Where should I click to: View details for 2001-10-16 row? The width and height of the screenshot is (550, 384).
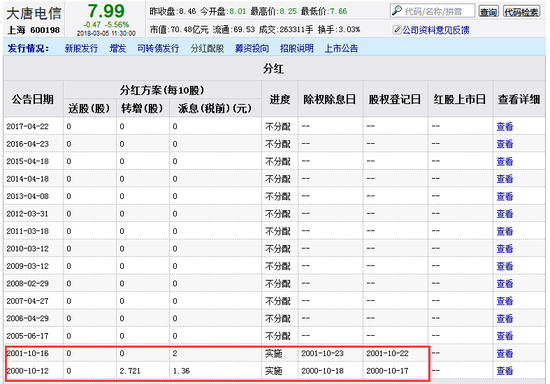pyautogui.click(x=505, y=353)
